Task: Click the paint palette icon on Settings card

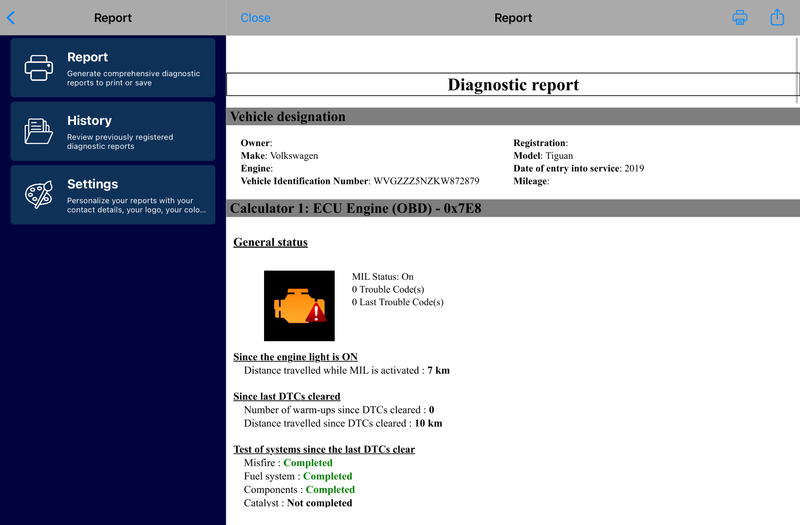Action: pyautogui.click(x=39, y=194)
